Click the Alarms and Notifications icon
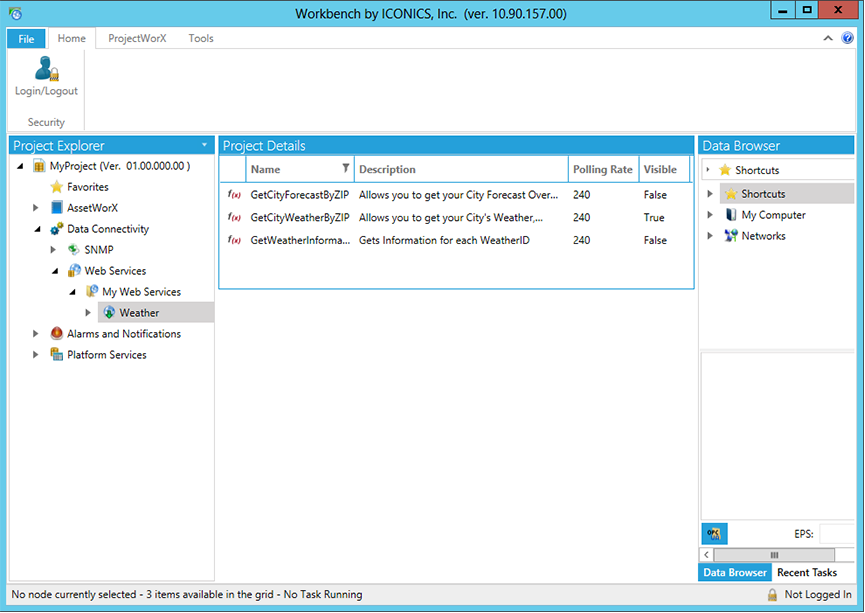The image size is (865, 613). pyautogui.click(x=57, y=334)
